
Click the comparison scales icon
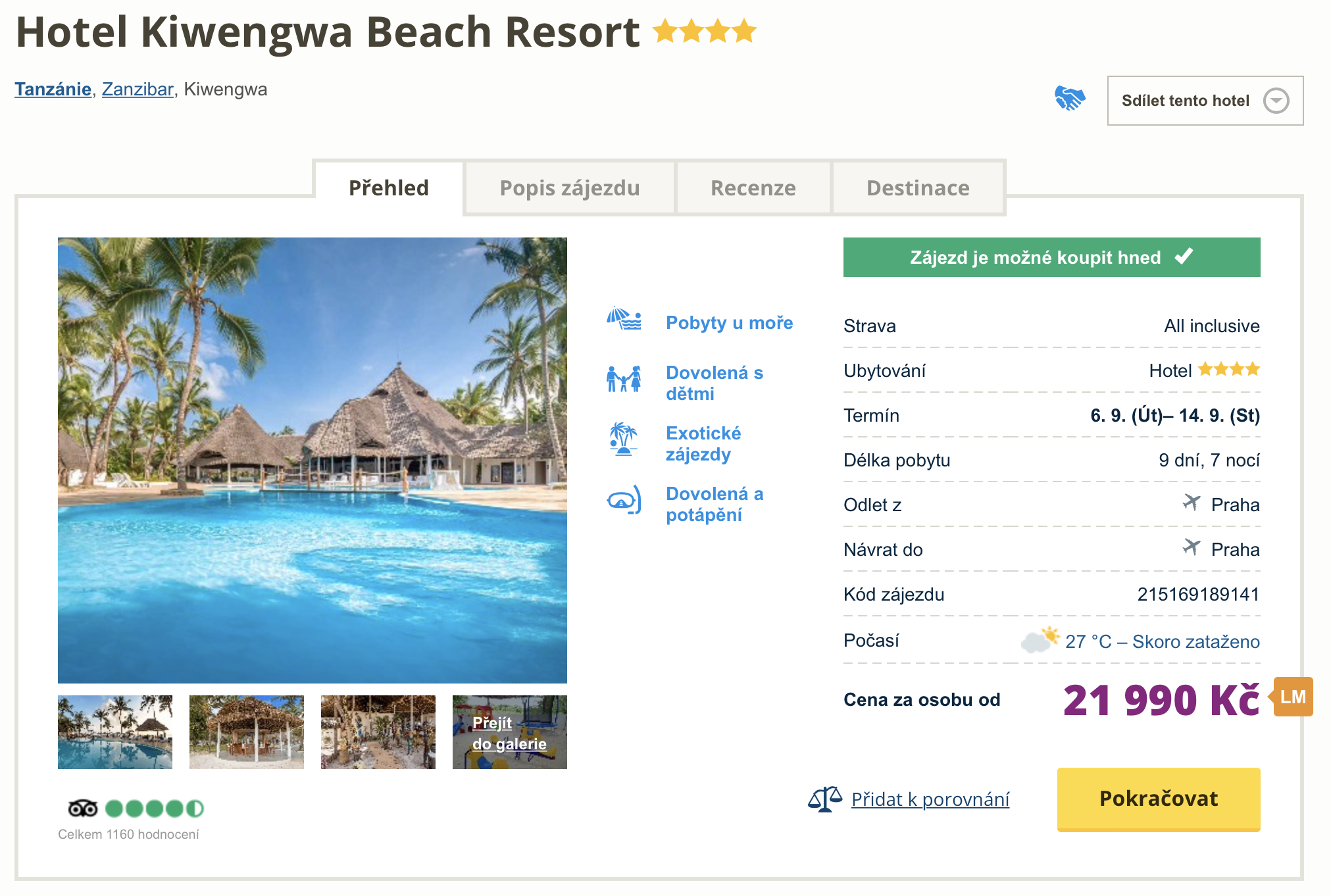click(824, 799)
